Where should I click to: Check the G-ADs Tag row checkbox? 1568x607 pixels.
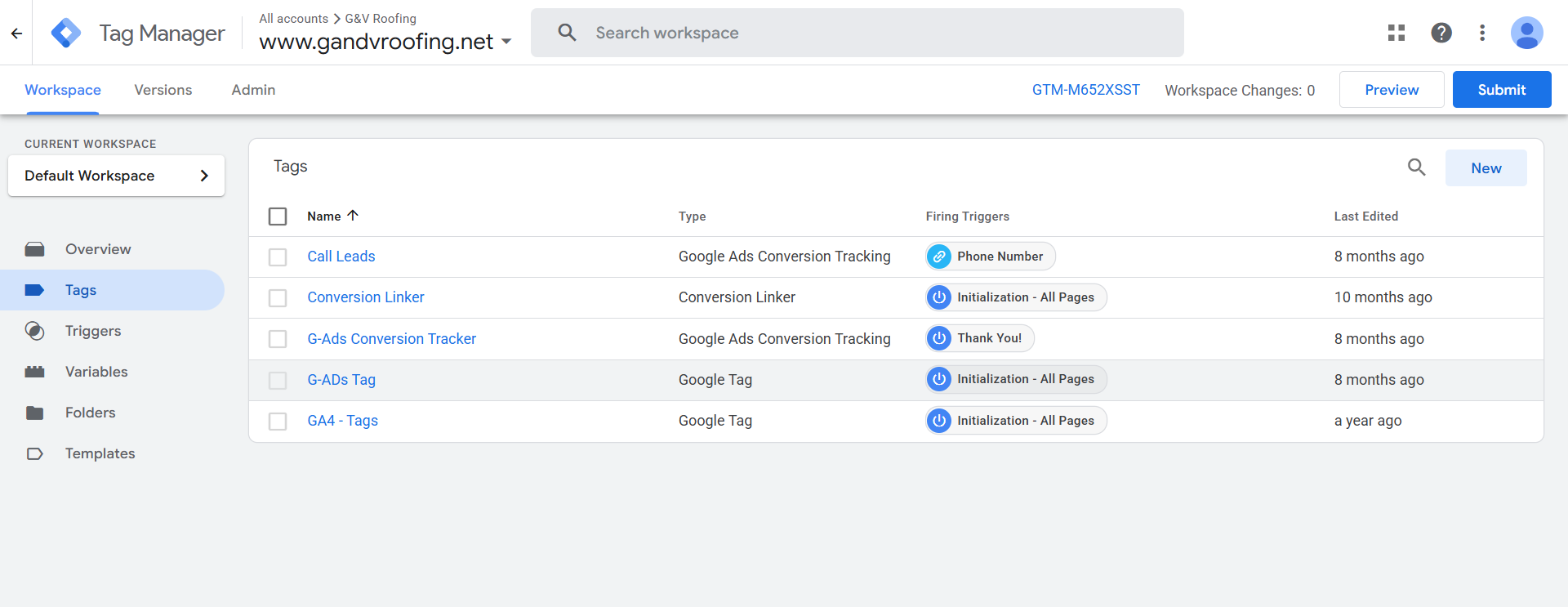(x=278, y=381)
